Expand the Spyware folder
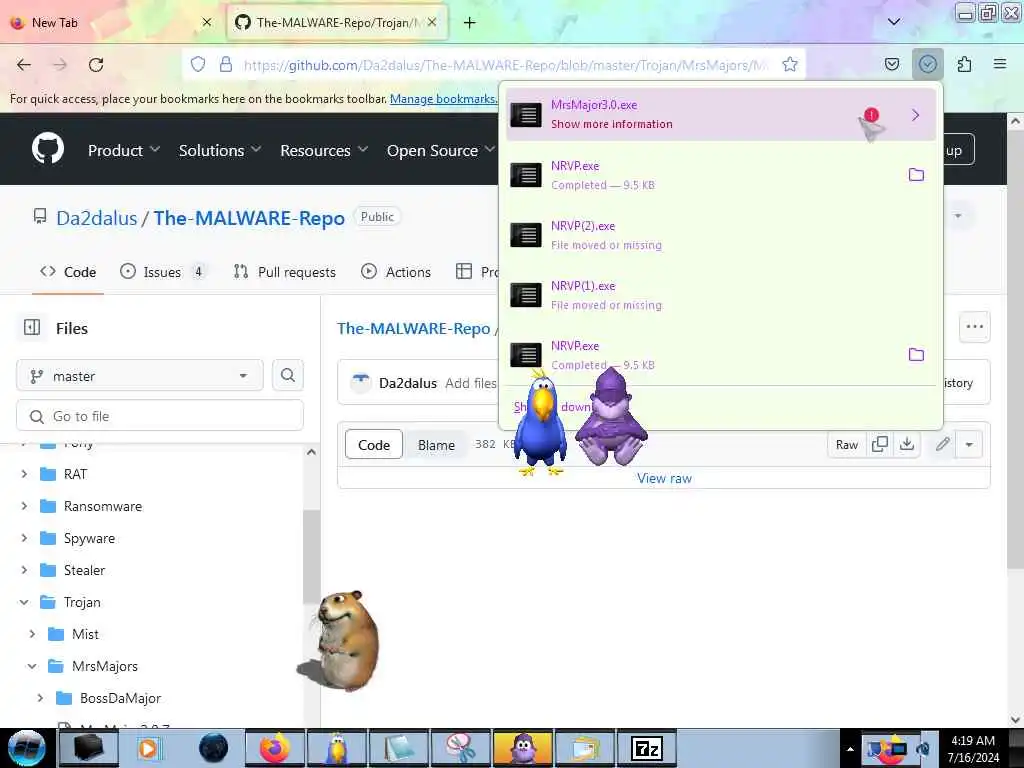1024x768 pixels. click(x=25, y=538)
